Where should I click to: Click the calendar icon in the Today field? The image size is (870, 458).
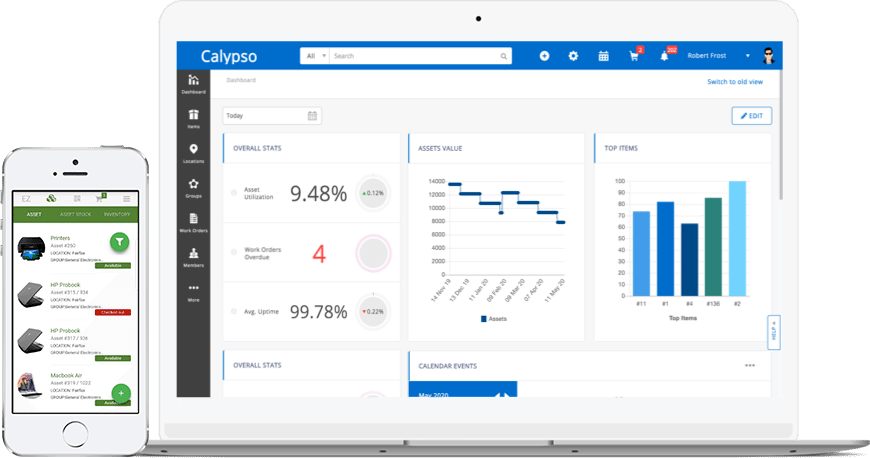(x=312, y=115)
